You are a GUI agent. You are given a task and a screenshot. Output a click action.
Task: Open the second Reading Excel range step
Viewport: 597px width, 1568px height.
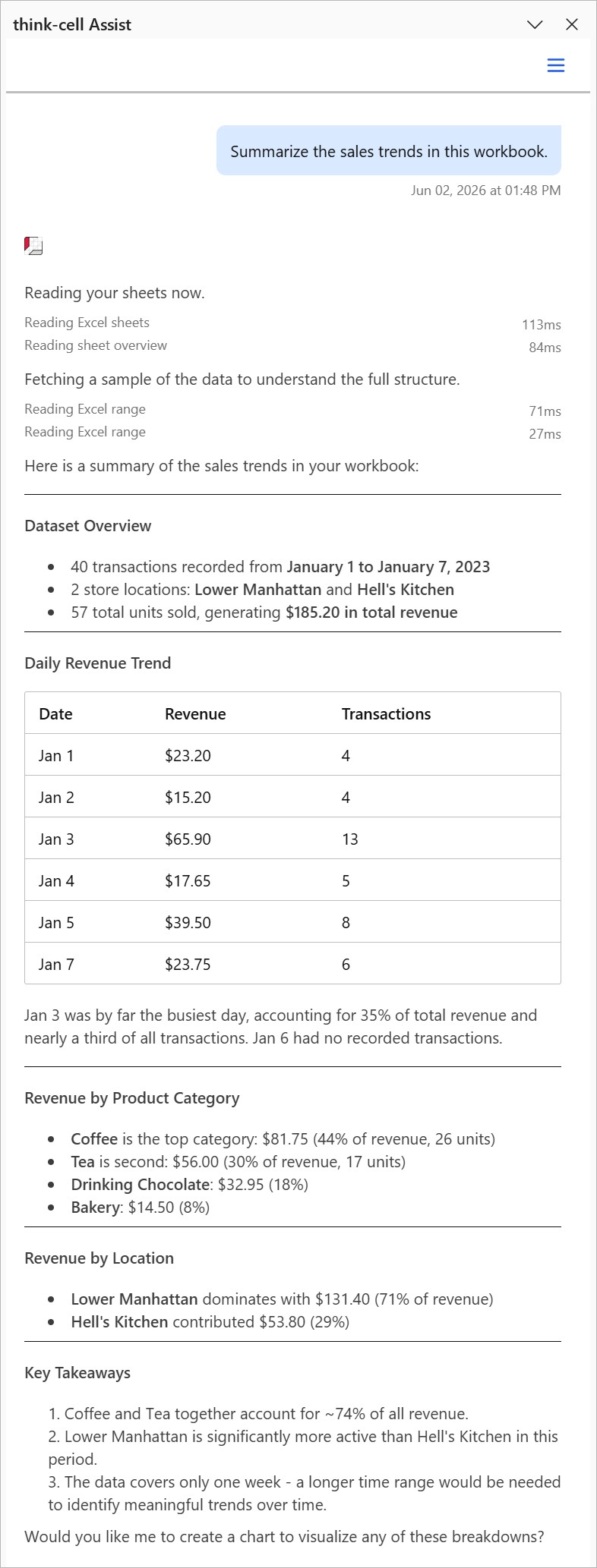[x=292, y=433]
